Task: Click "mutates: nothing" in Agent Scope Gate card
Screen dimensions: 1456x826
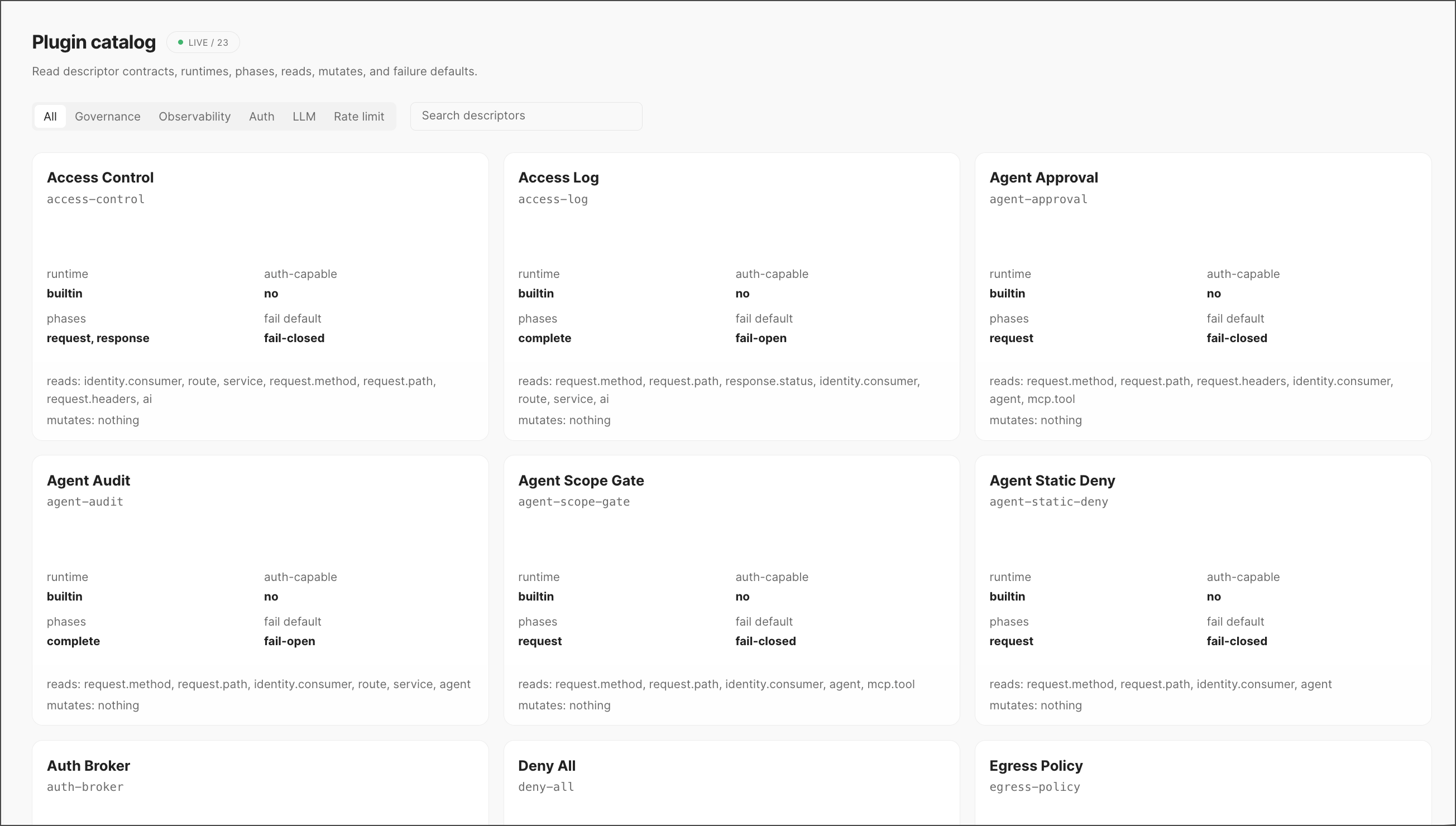Action: (x=564, y=705)
